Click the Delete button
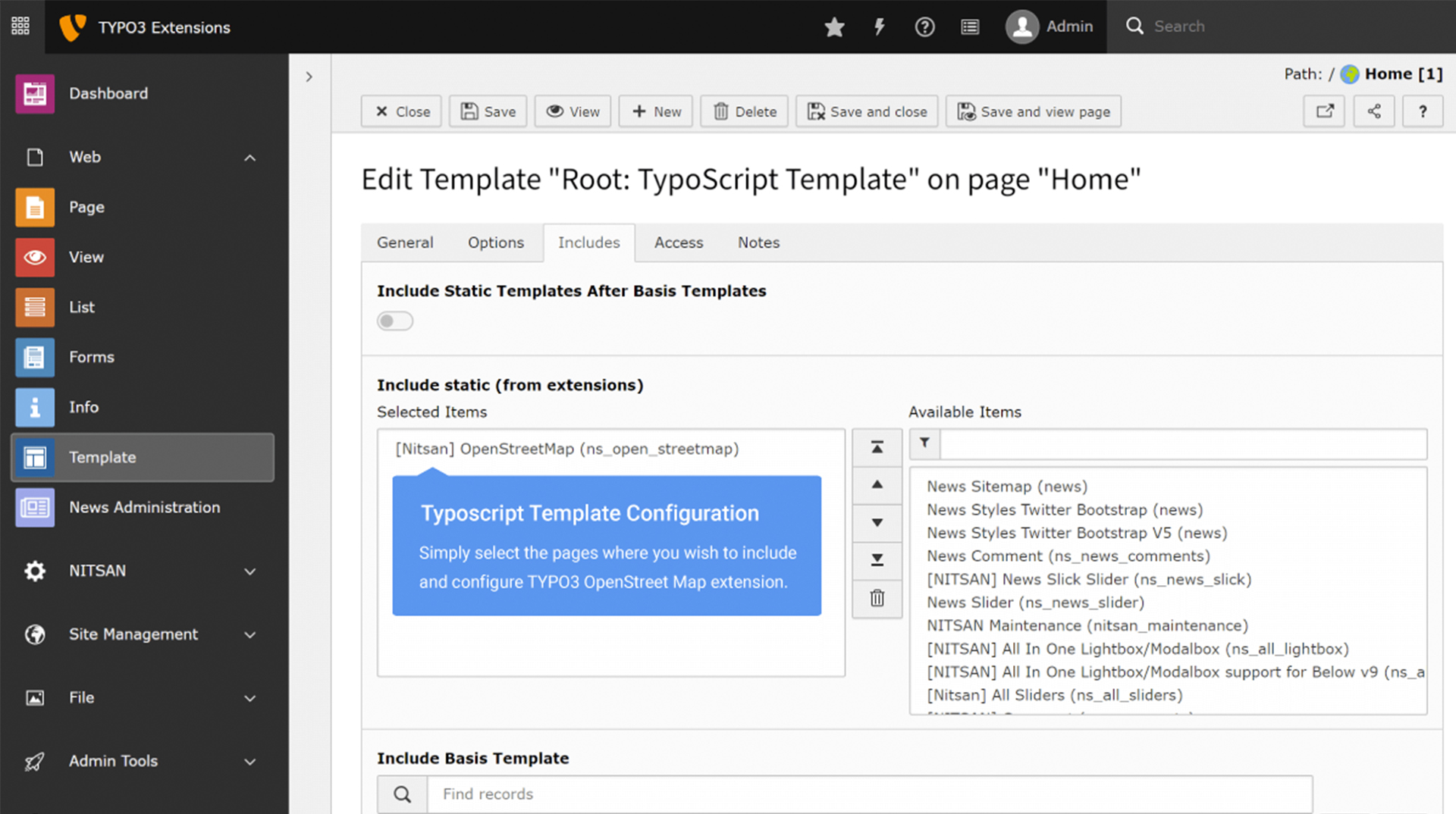The image size is (1456, 814). click(744, 111)
